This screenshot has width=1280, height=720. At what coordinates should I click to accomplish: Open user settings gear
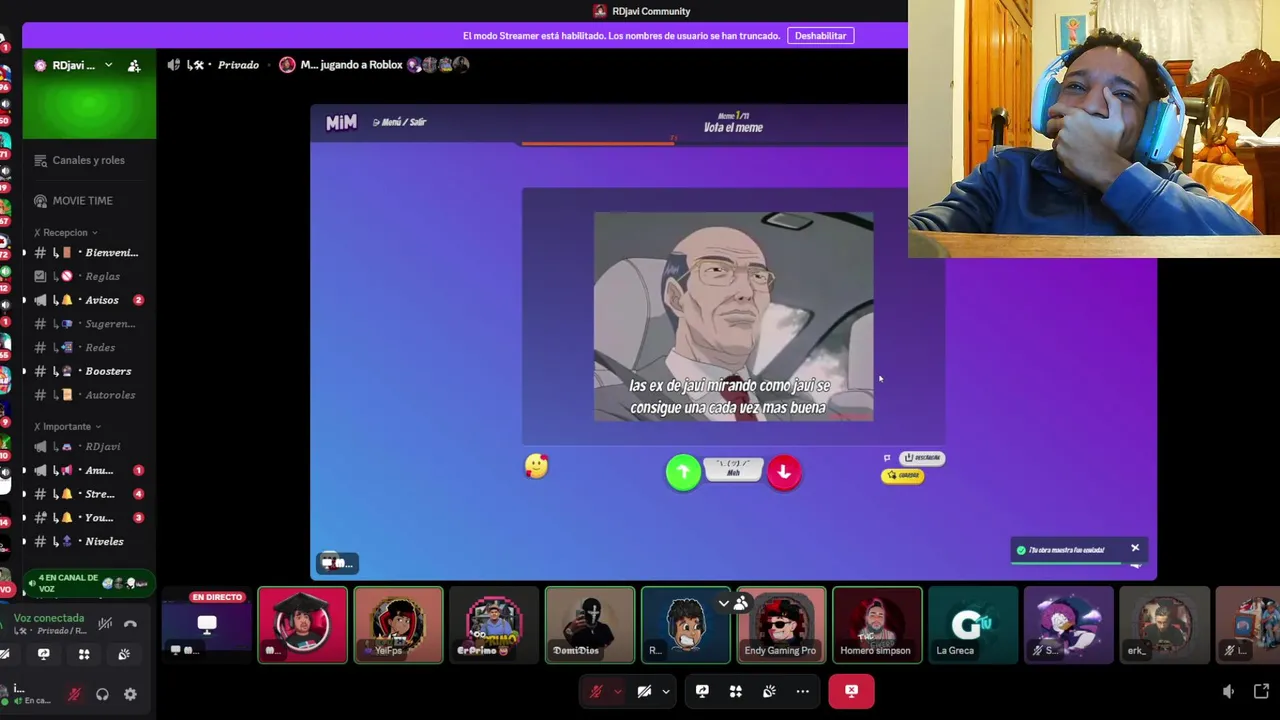click(130, 694)
